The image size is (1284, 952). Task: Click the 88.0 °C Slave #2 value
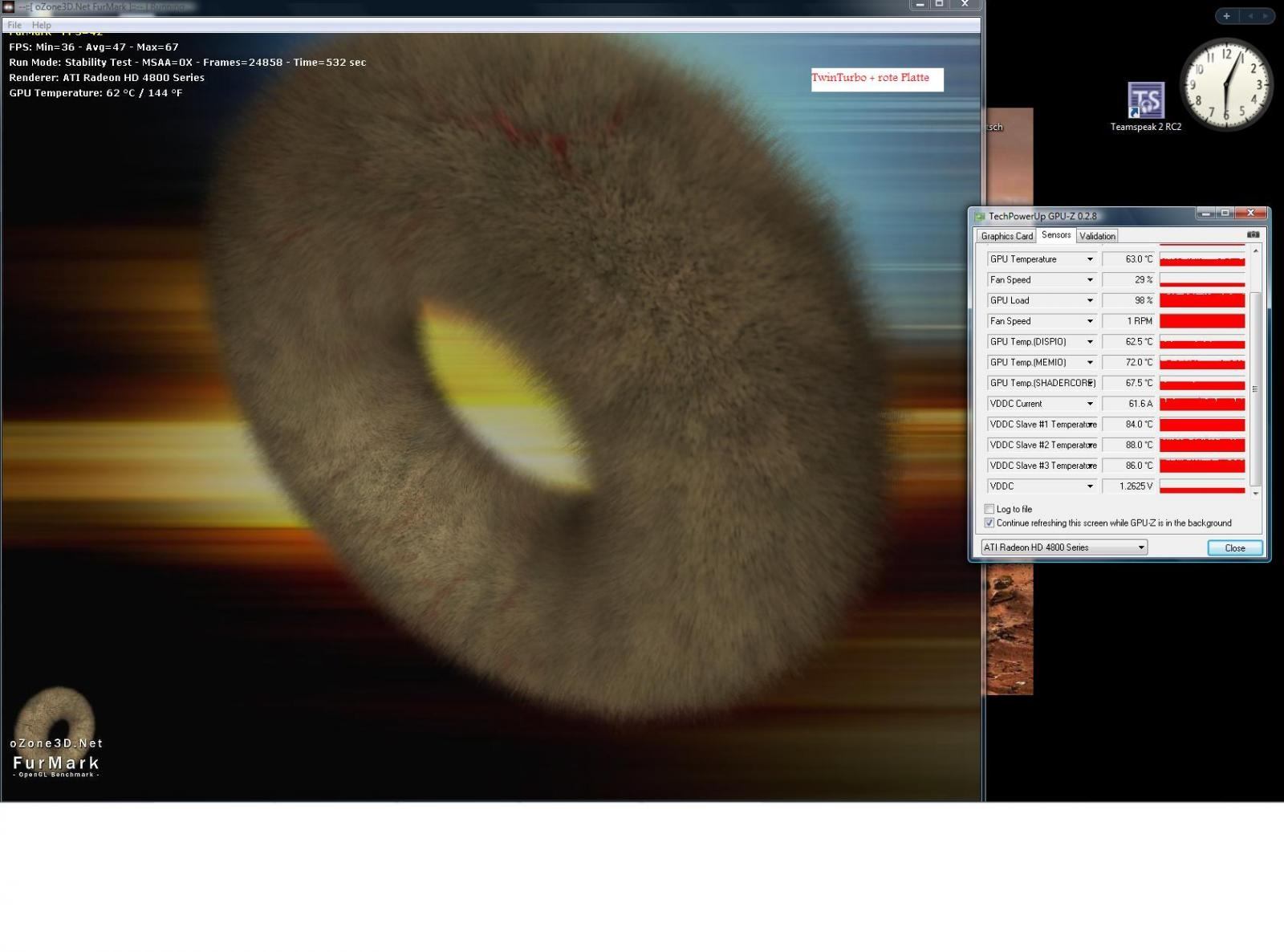click(x=1128, y=445)
